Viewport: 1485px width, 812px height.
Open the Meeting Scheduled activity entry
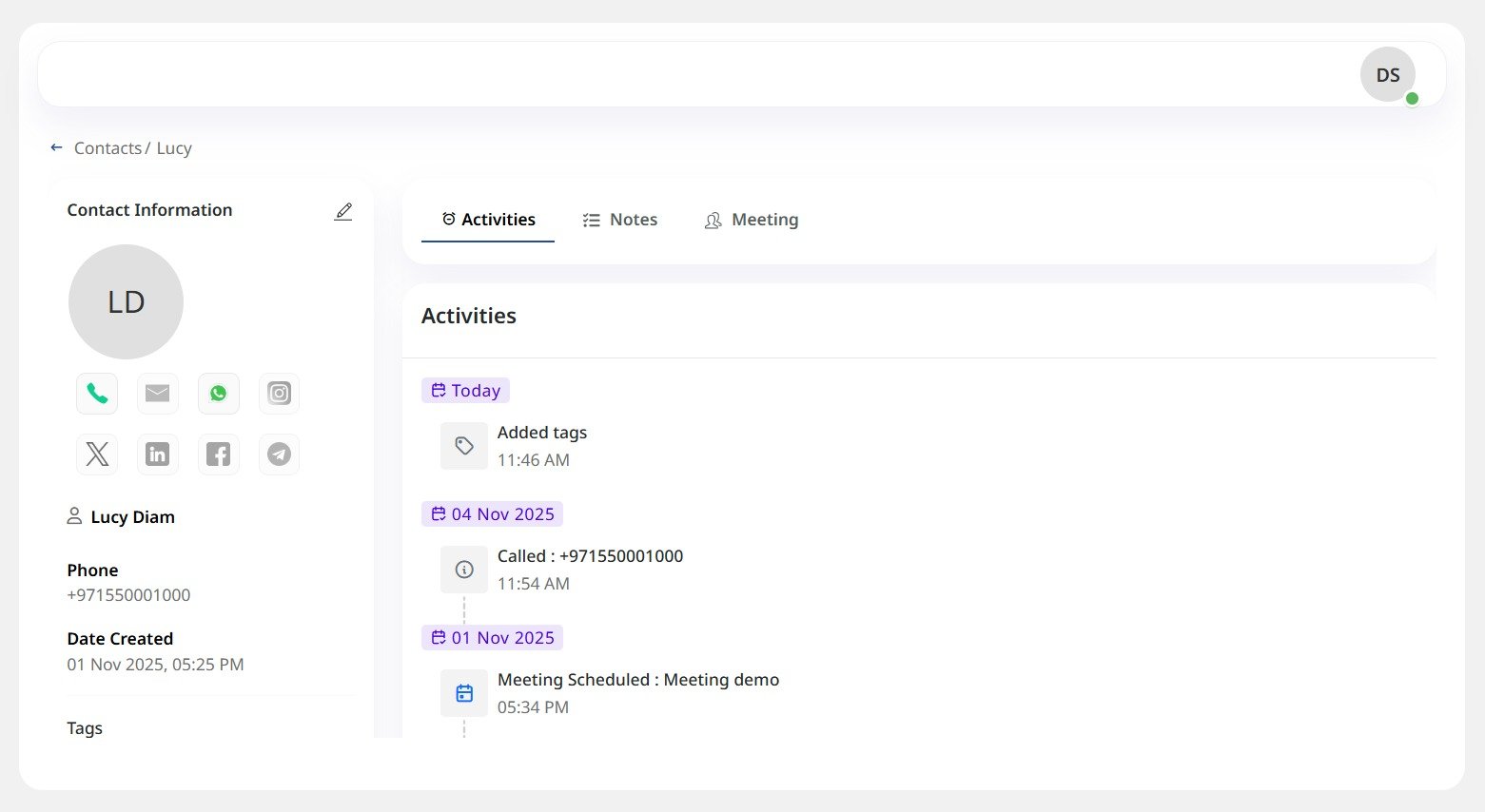point(637,680)
